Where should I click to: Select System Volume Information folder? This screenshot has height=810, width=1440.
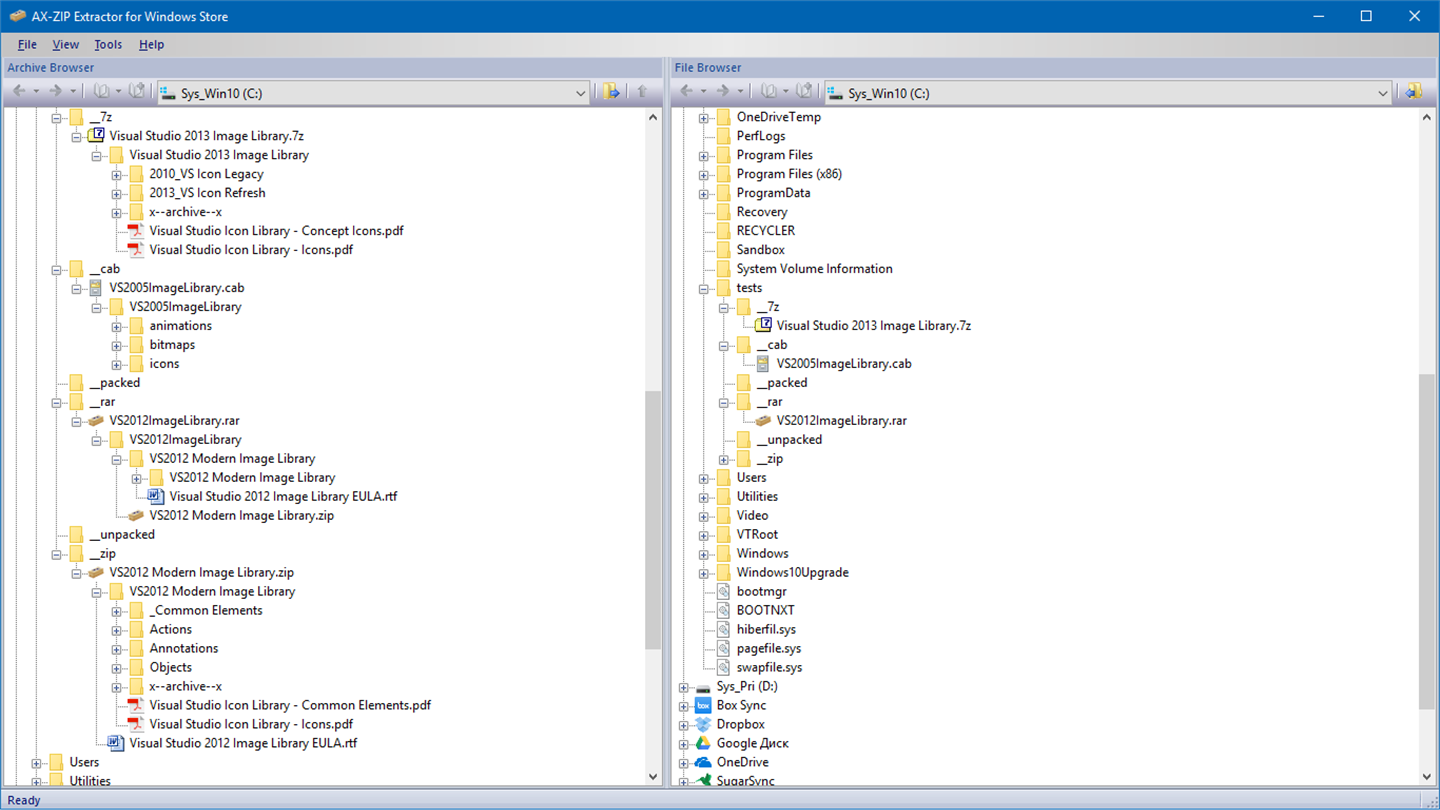814,269
